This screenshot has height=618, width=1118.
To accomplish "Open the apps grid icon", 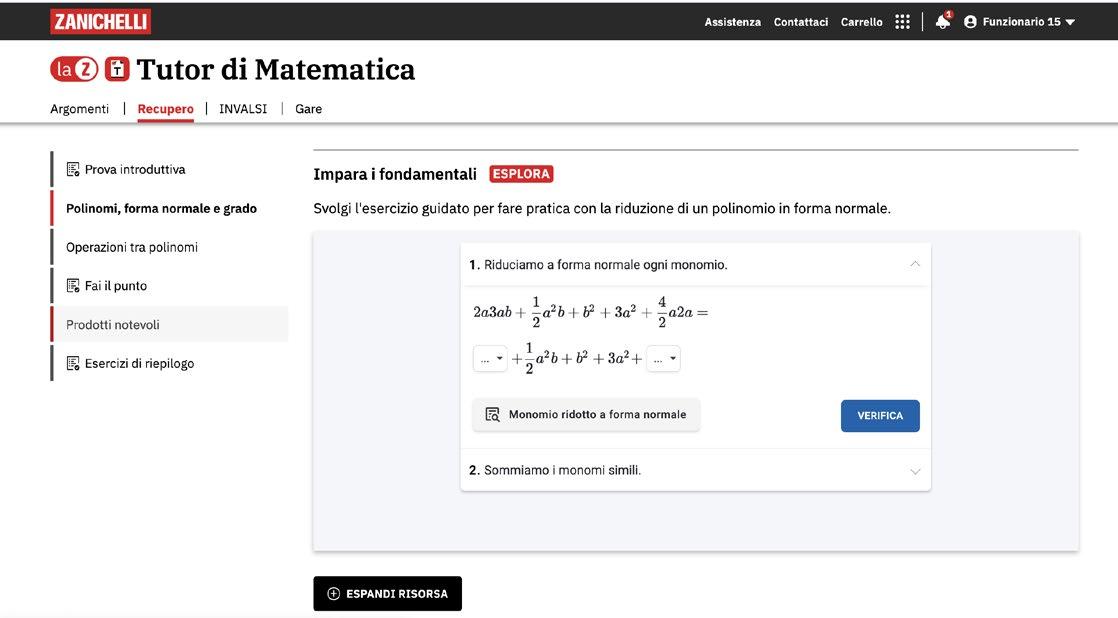I will [x=903, y=22].
